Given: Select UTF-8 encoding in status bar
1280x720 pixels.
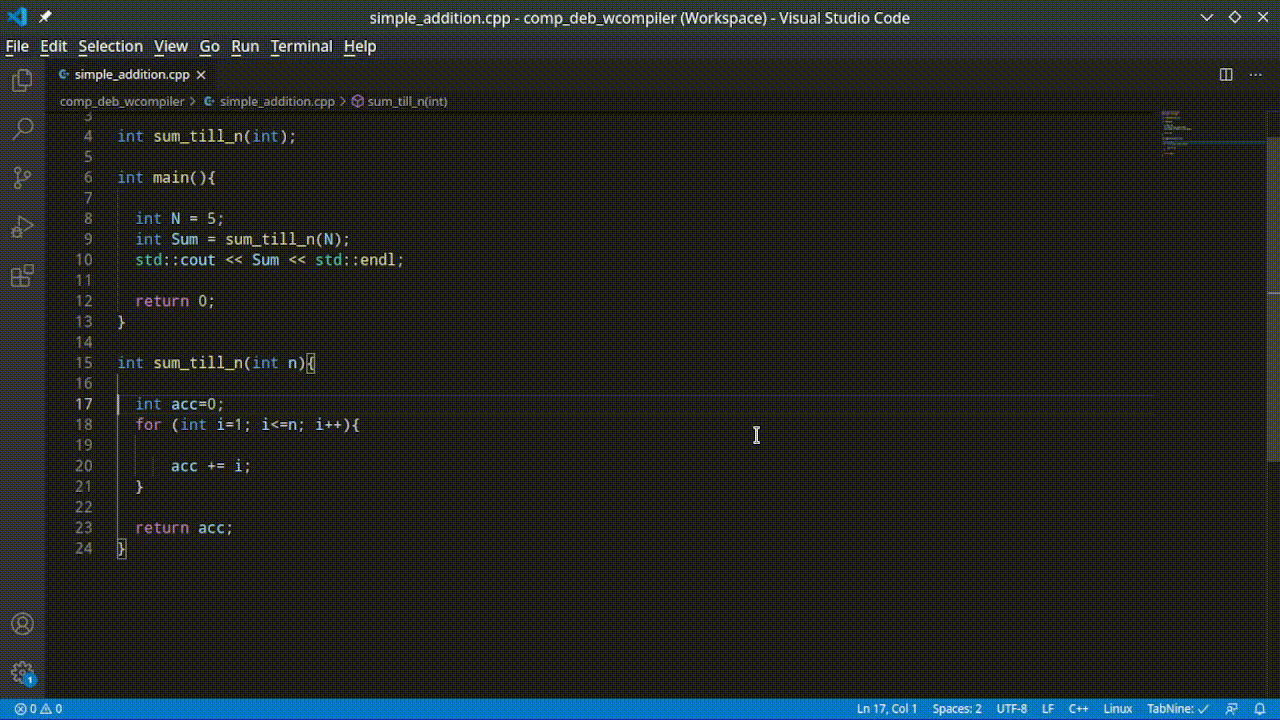Looking at the screenshot, I should click(x=1011, y=708).
